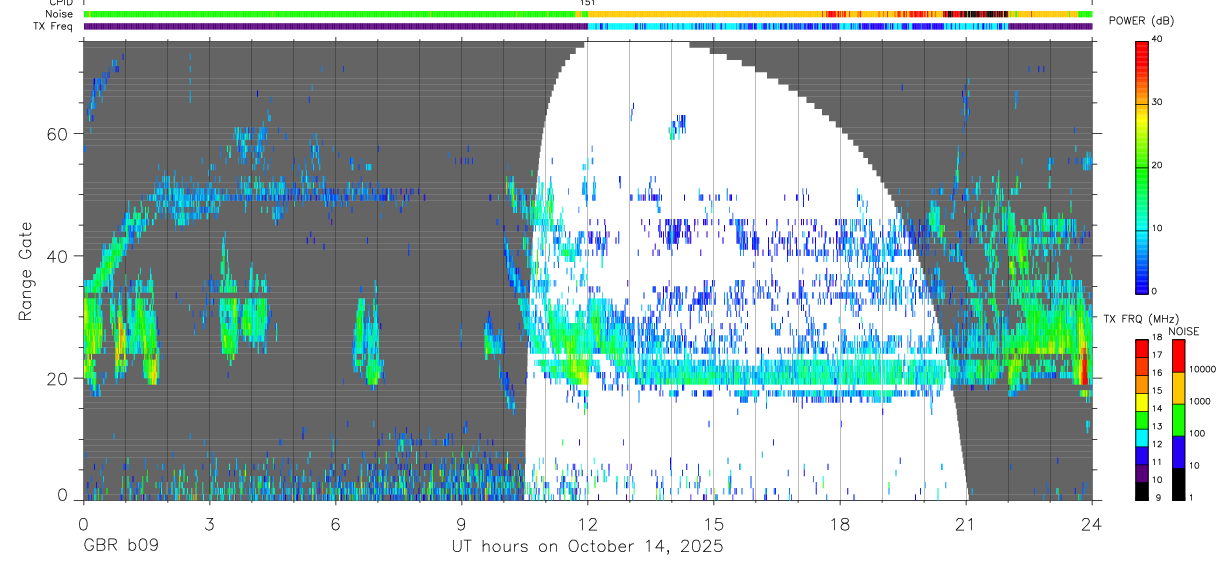The image size is (1228, 567).
Task: Click the UT hours axis tick '9'
Action: coord(461,523)
